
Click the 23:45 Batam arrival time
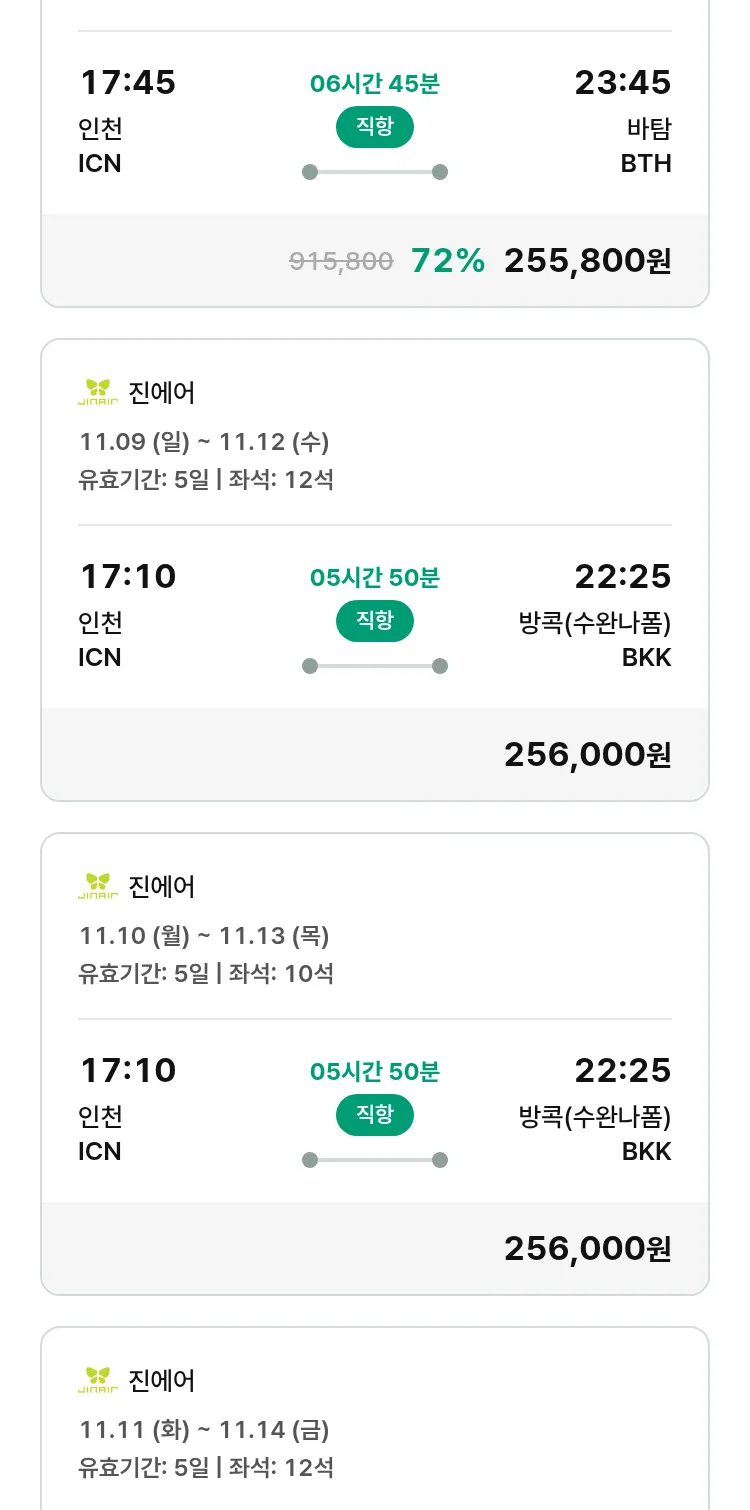[x=622, y=83]
